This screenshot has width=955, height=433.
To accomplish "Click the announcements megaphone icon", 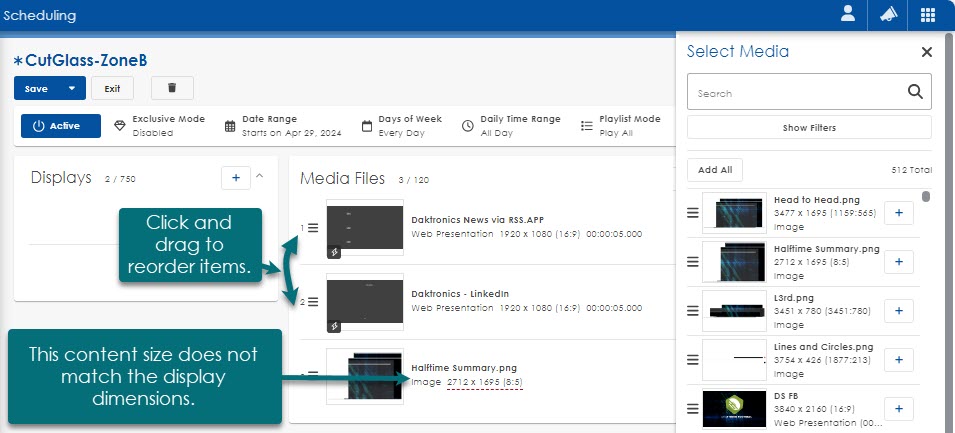I will [x=888, y=15].
